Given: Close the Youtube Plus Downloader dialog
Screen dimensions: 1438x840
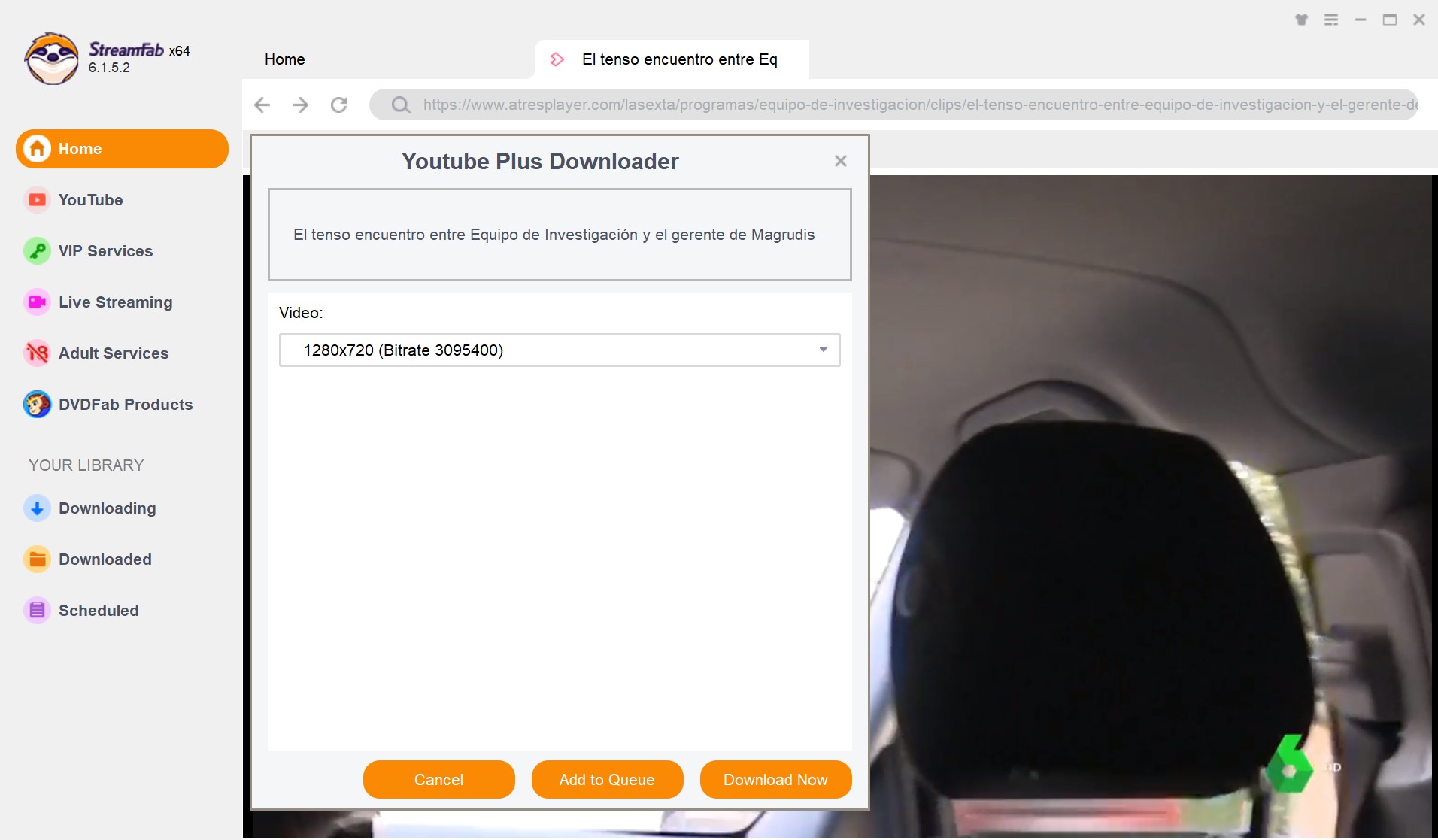Looking at the screenshot, I should click(x=841, y=161).
